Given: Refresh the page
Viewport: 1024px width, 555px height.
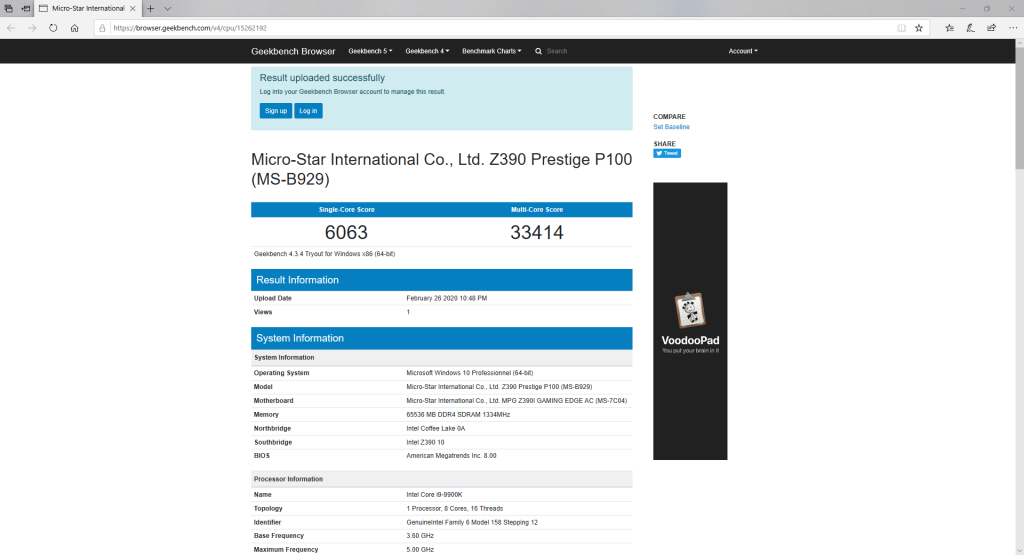Looking at the screenshot, I should (x=53, y=28).
